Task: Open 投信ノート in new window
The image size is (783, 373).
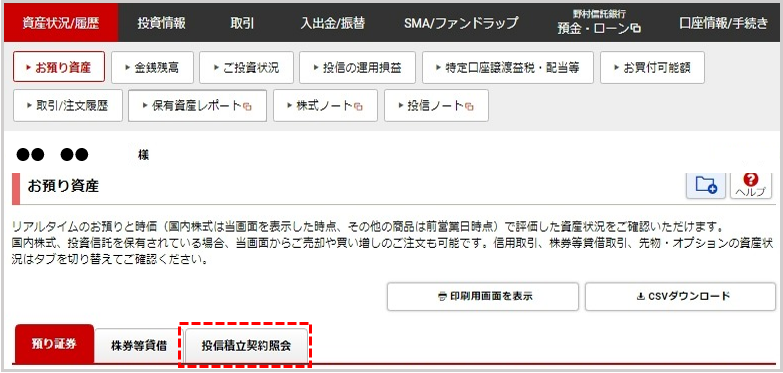Action: point(436,105)
